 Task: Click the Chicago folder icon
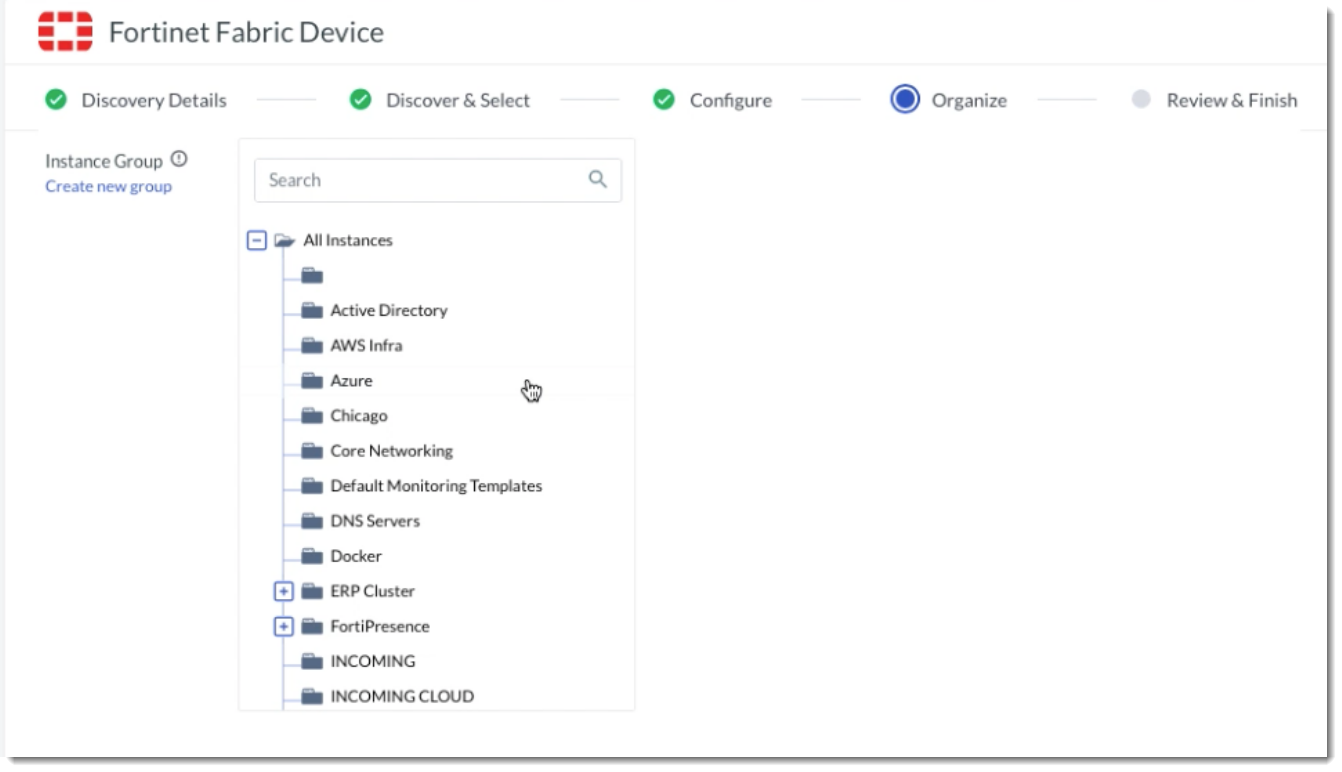(x=312, y=416)
